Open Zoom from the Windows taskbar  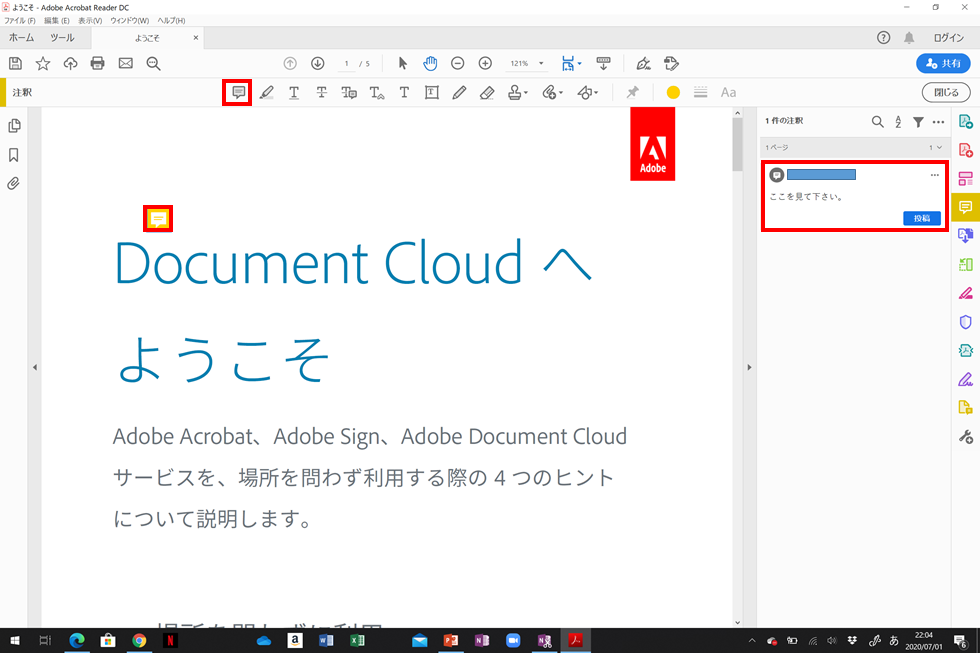[x=513, y=641]
